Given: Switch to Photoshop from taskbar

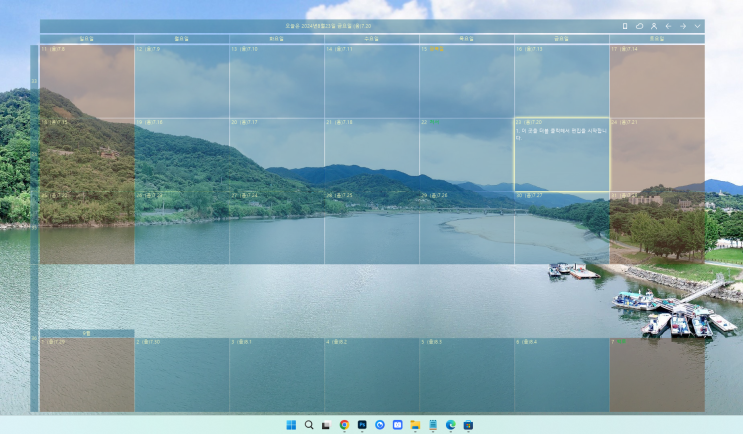Looking at the screenshot, I should pyautogui.click(x=362, y=425).
